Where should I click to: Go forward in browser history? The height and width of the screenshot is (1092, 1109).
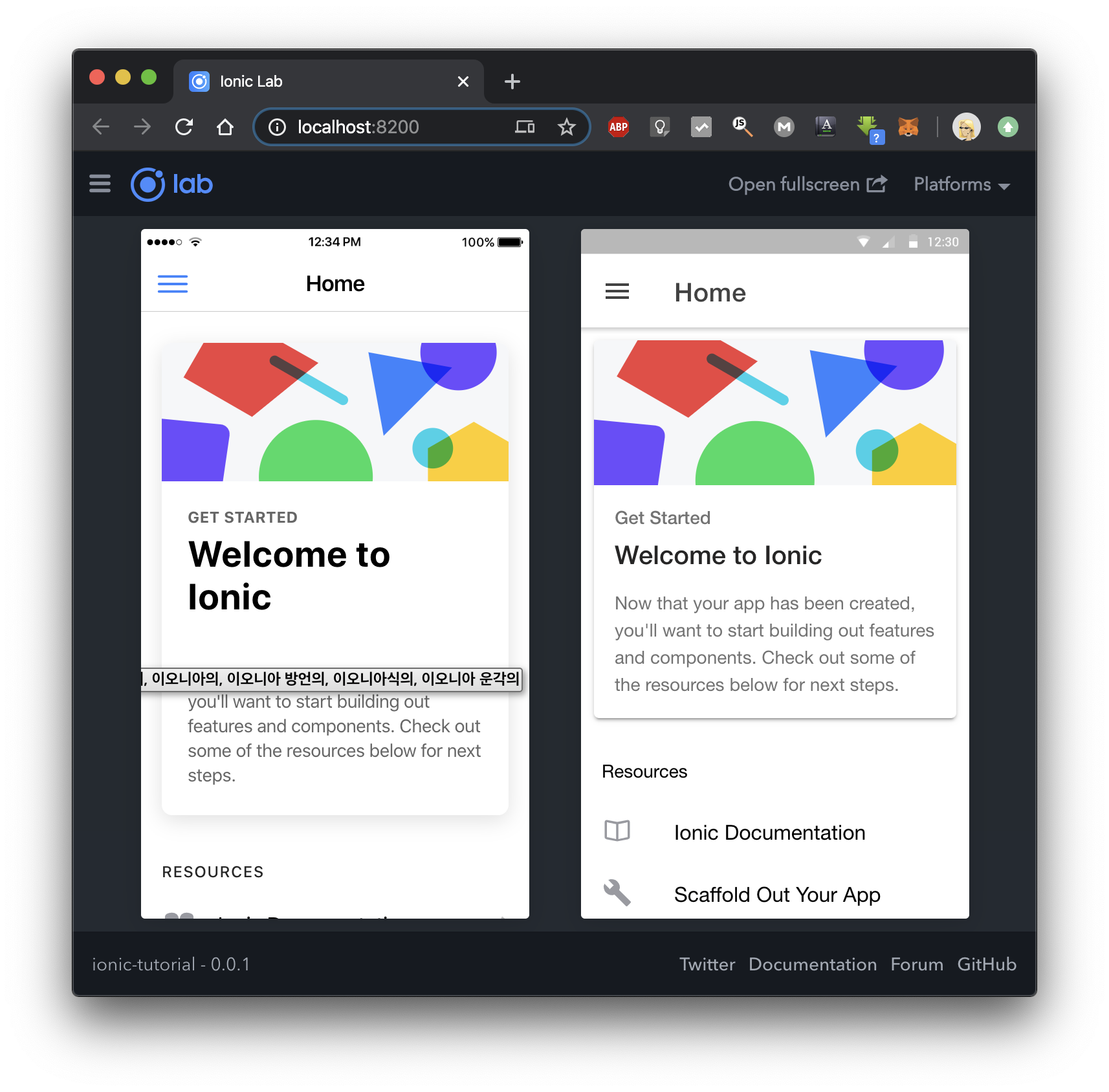point(142,127)
